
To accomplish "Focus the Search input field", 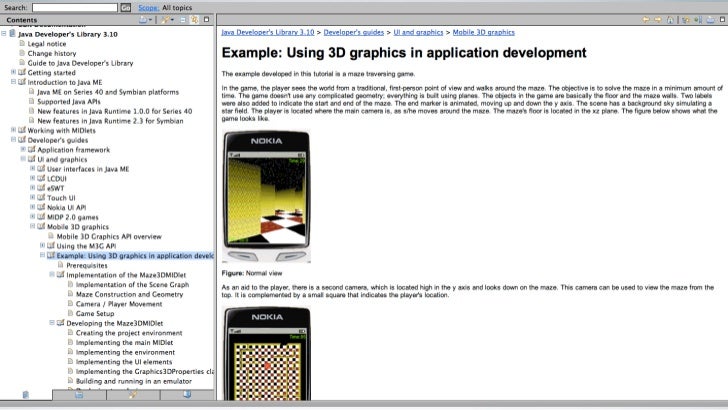I will click(x=75, y=7).
